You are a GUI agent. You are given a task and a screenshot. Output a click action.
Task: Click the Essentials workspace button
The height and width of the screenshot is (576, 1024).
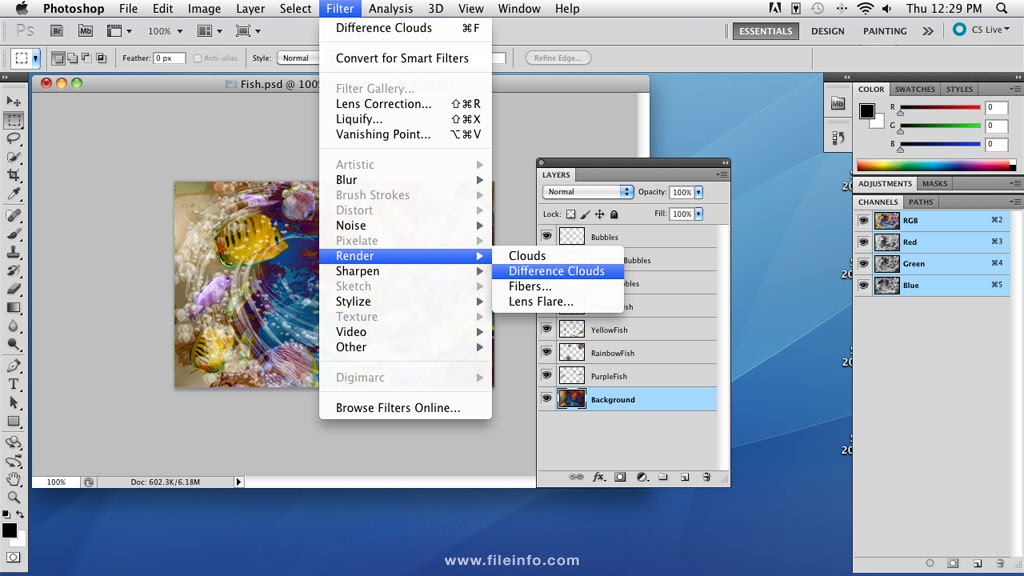coord(765,31)
